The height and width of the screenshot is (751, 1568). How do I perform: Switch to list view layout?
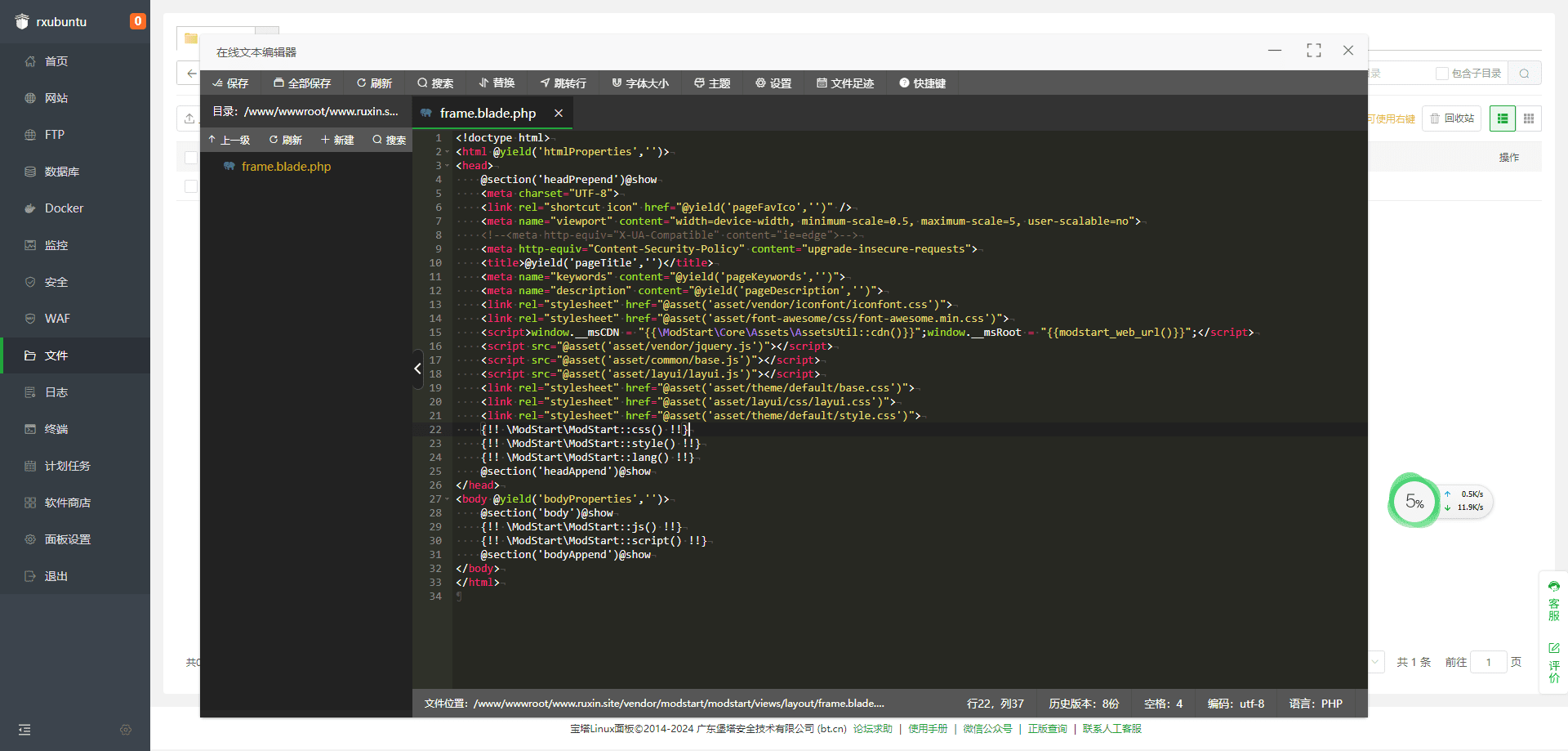[1503, 118]
